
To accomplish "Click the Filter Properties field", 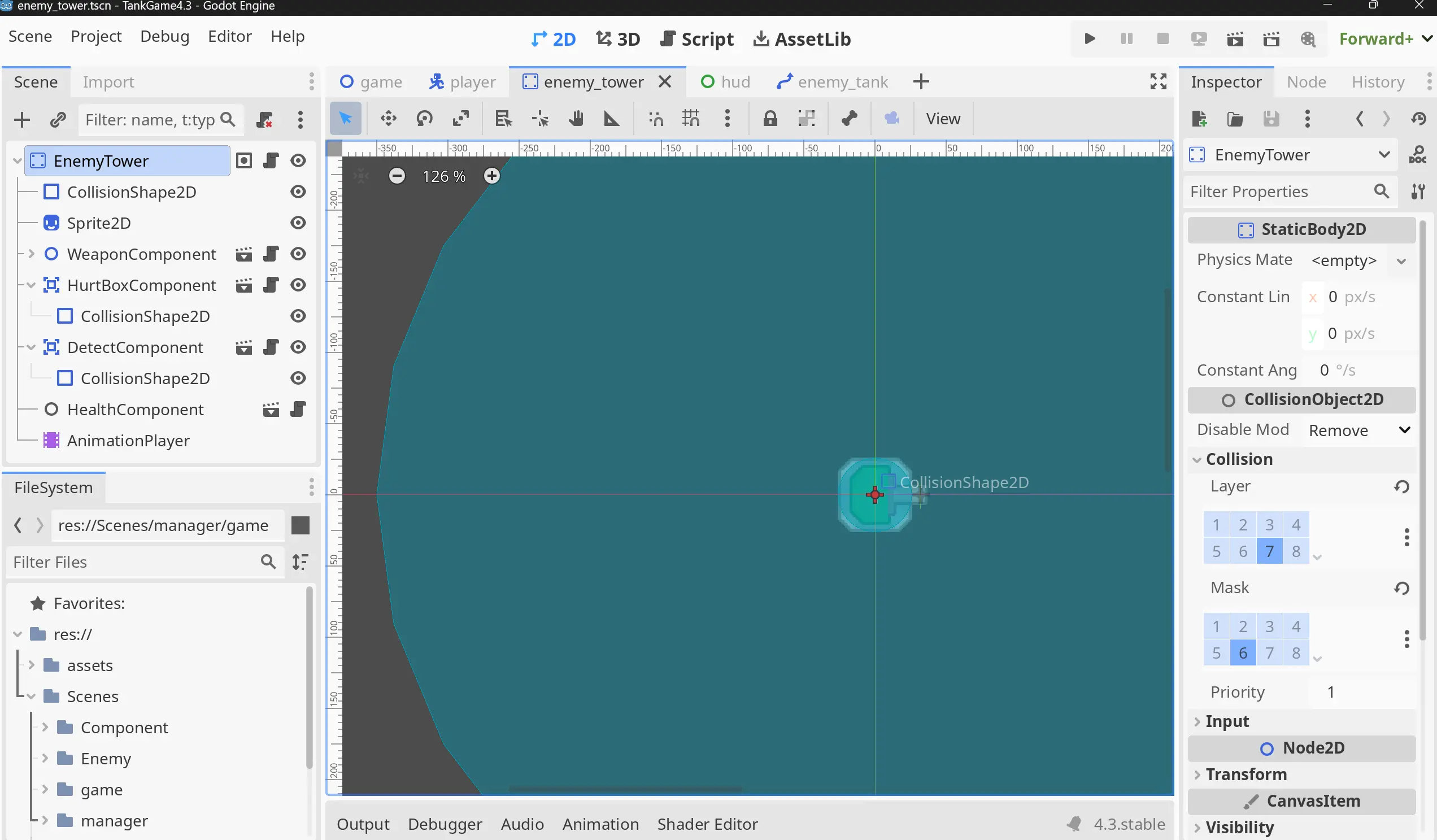I will pyautogui.click(x=1290, y=191).
